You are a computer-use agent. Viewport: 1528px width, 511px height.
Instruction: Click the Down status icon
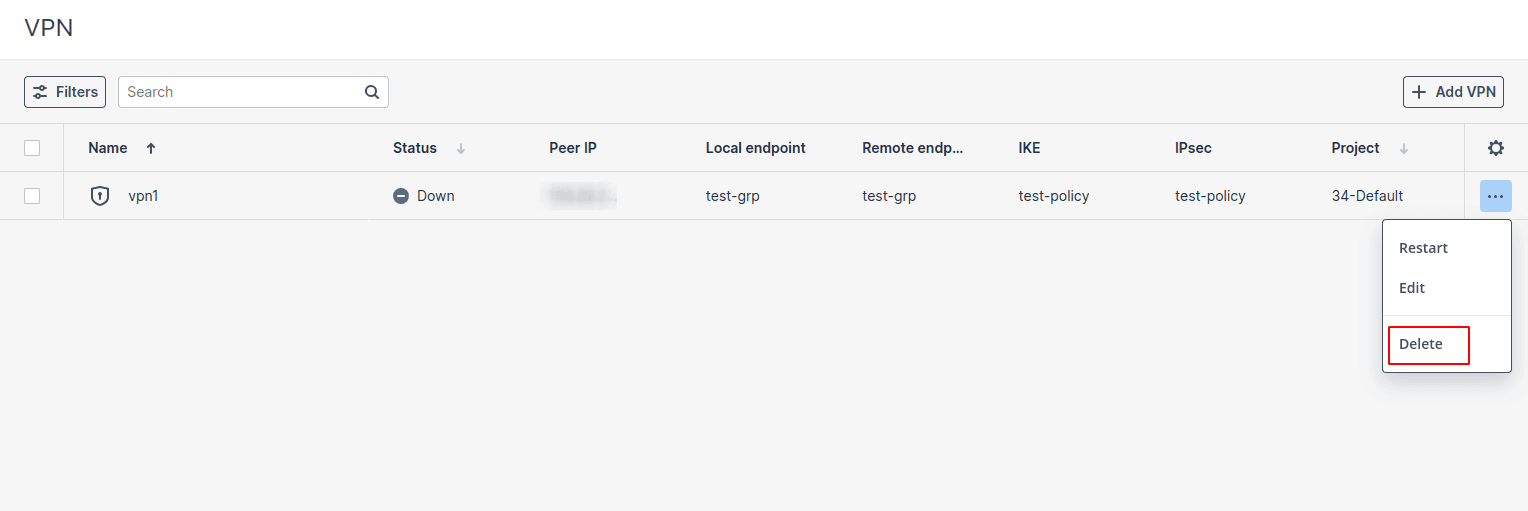click(x=401, y=196)
